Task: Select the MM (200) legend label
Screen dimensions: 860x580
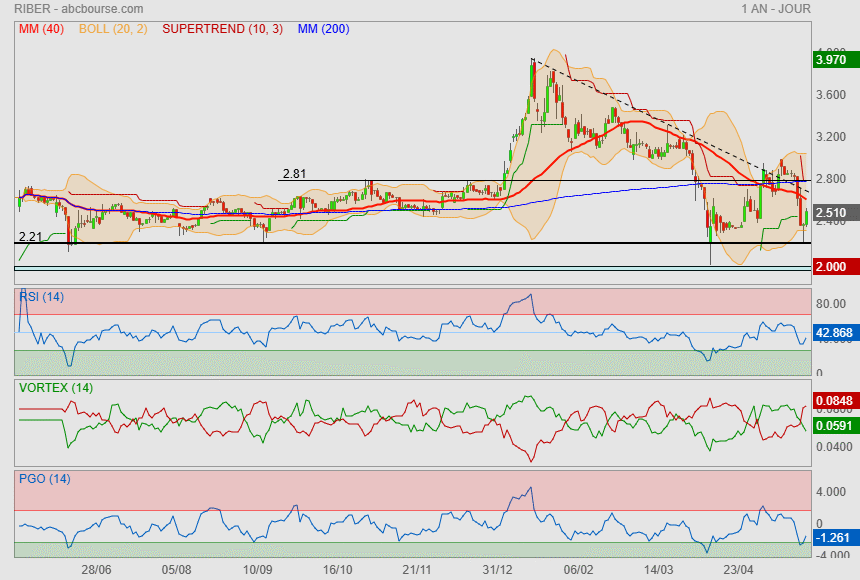Action: 323,29
